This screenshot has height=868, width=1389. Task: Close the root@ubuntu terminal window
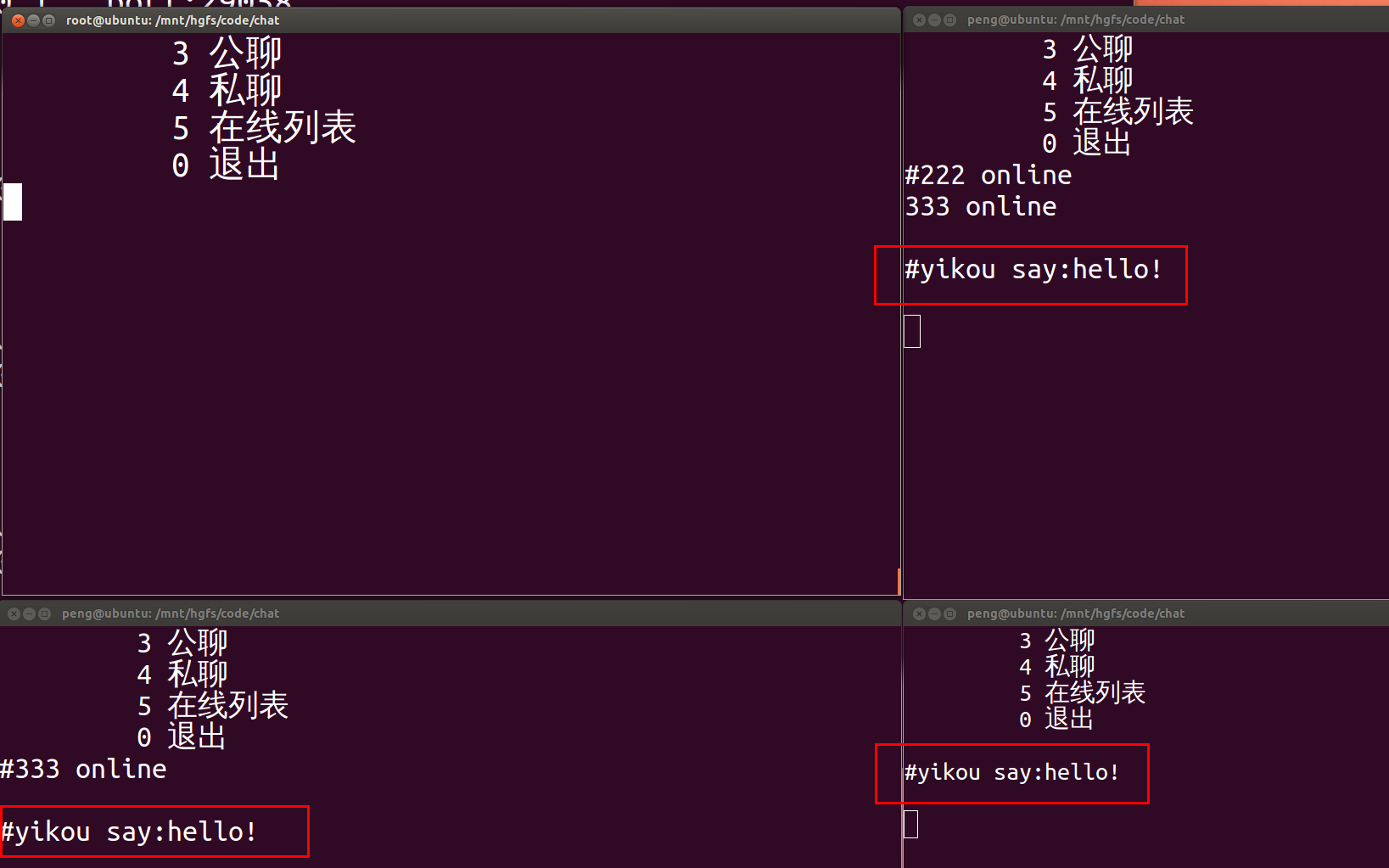click(x=18, y=20)
